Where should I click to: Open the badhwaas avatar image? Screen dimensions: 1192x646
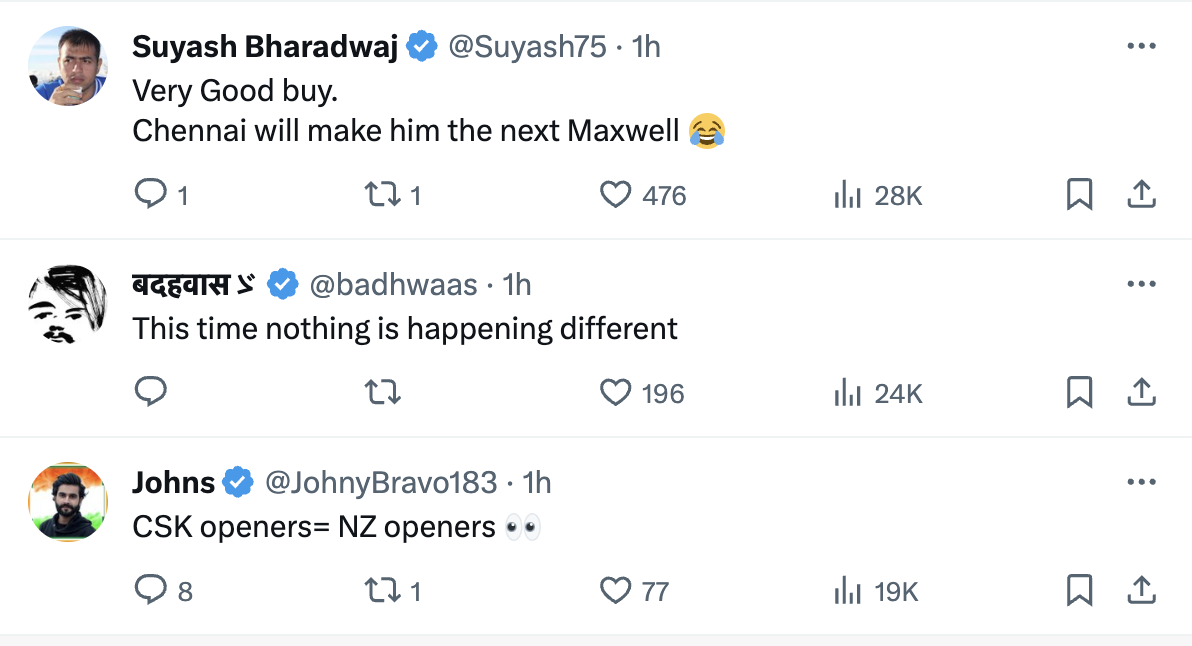pyautogui.click(x=68, y=304)
